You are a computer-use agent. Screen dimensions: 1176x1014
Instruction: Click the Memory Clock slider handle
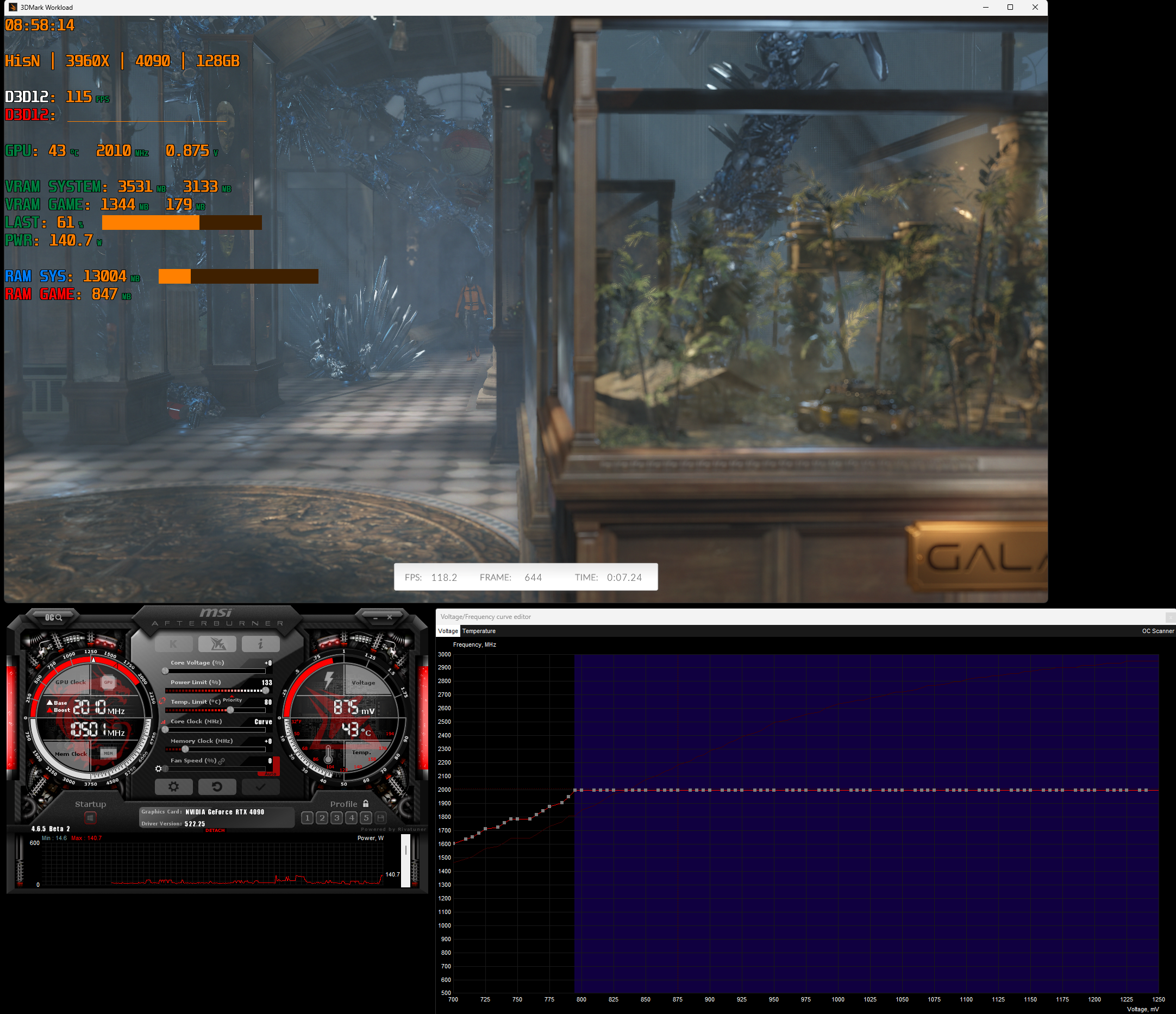(x=185, y=749)
